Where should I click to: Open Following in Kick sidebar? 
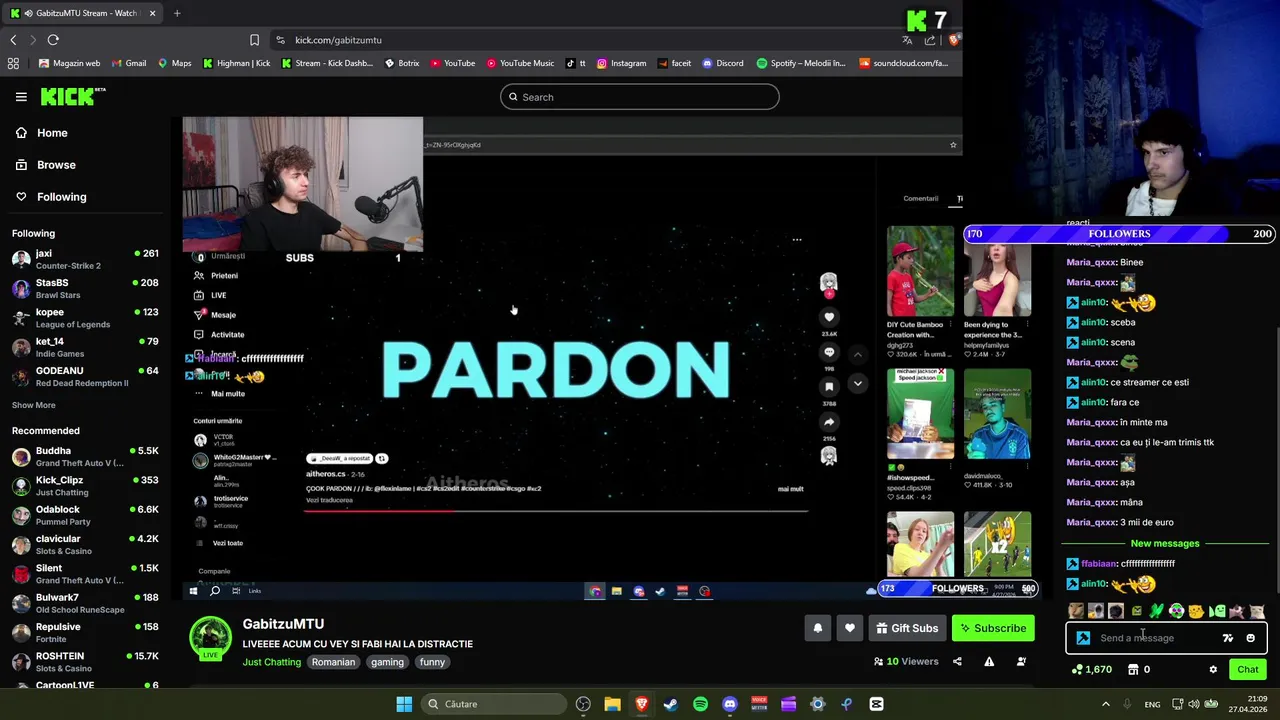click(51, 197)
